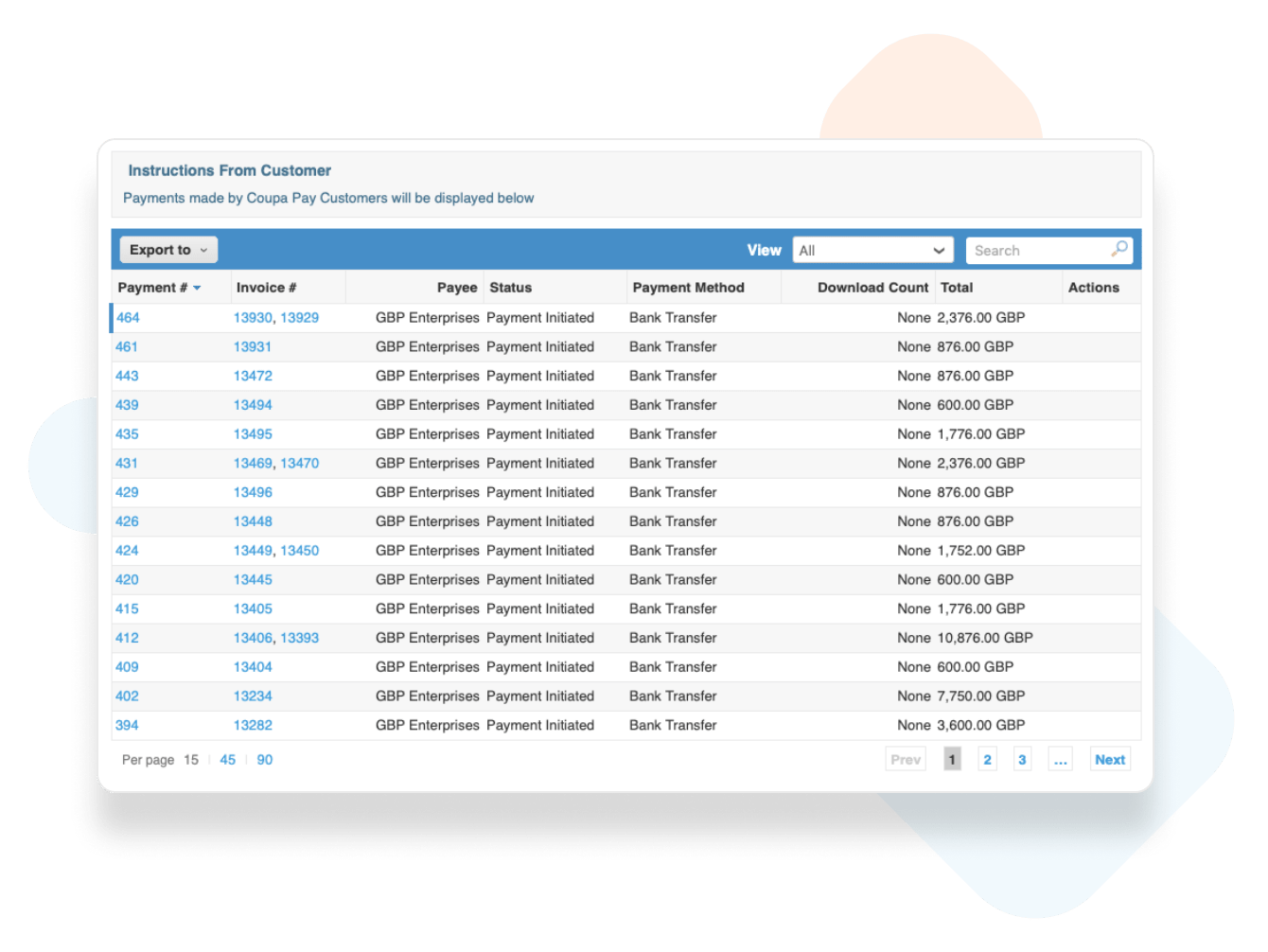Click the Total column header
Screen dimensions: 1268x952
click(x=957, y=288)
